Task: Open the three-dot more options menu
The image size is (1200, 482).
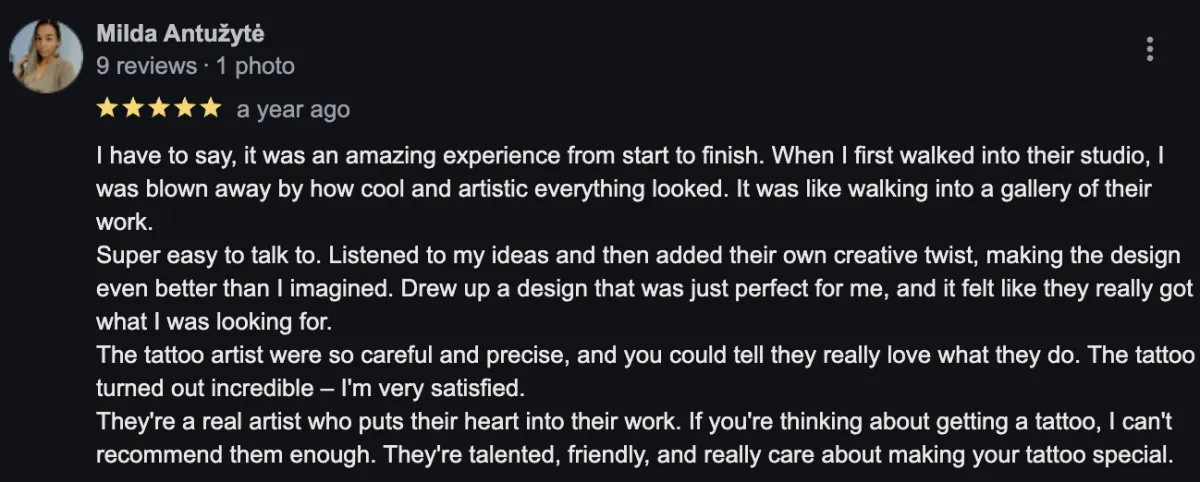Action: (1151, 48)
